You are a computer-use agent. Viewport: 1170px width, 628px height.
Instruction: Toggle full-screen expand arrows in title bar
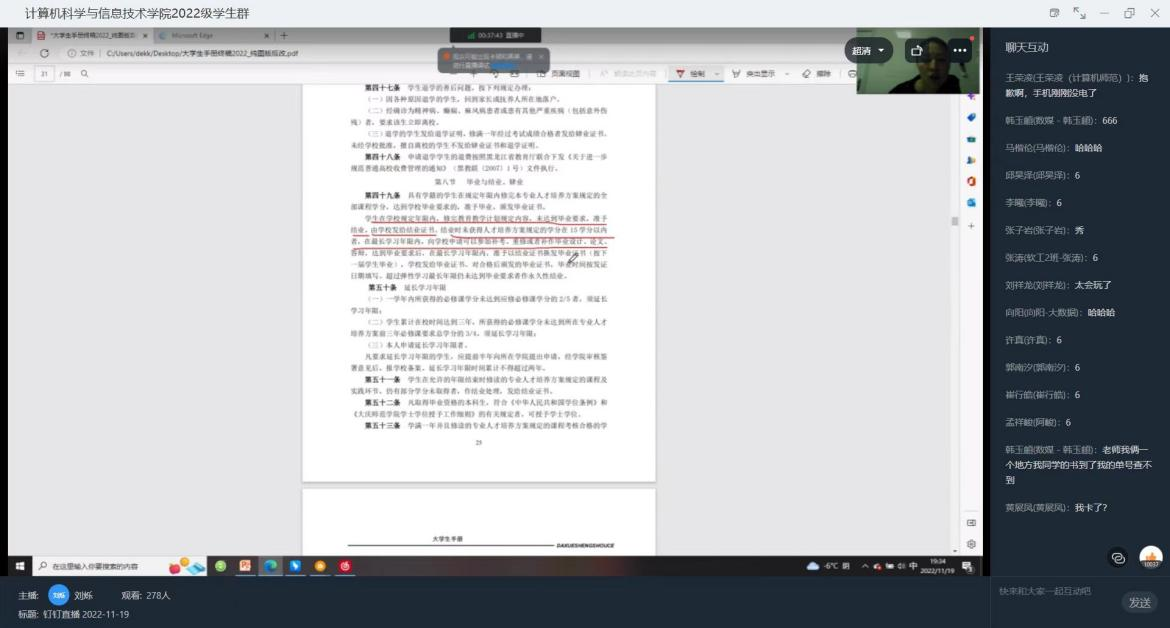pos(1079,13)
